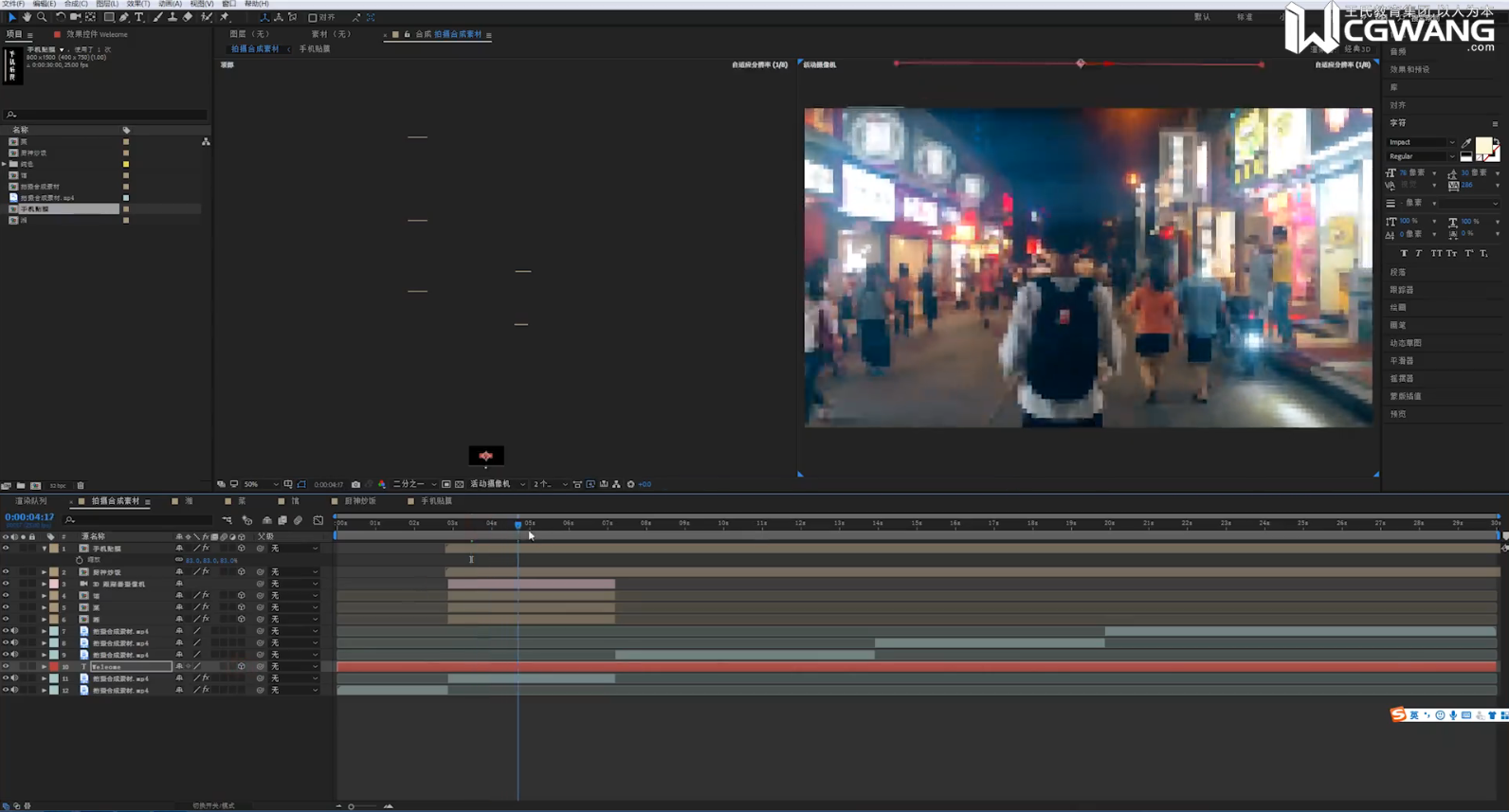The image size is (1509, 812).
Task: Select the Pen tool
Action: (124, 17)
